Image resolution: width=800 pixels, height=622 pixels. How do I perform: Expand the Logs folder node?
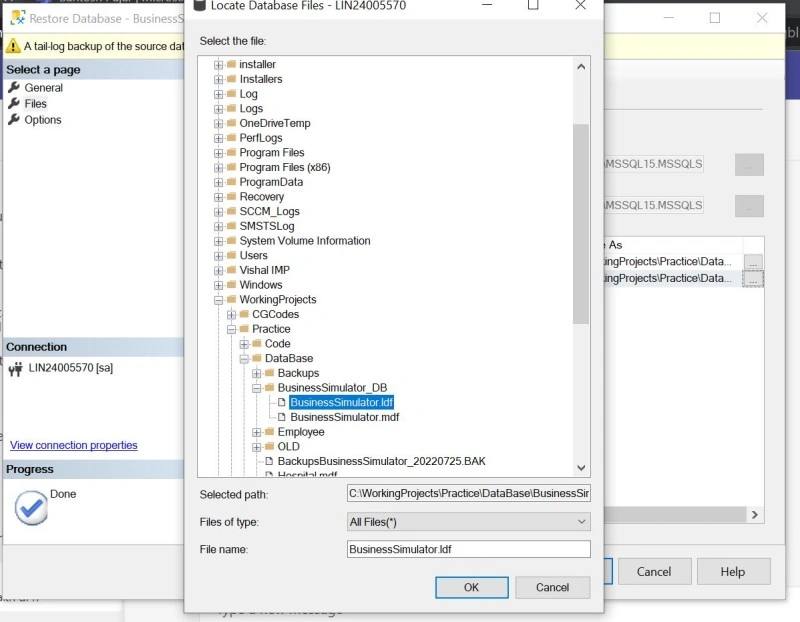pyautogui.click(x=218, y=109)
